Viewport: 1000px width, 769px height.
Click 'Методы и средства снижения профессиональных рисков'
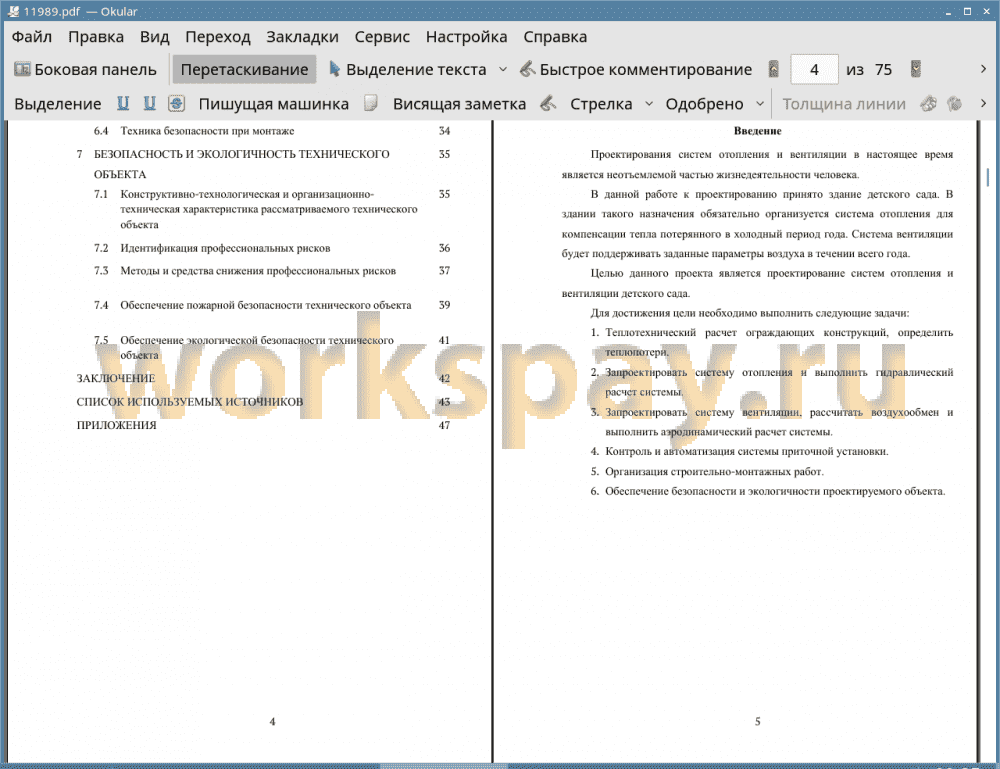[x=258, y=270]
